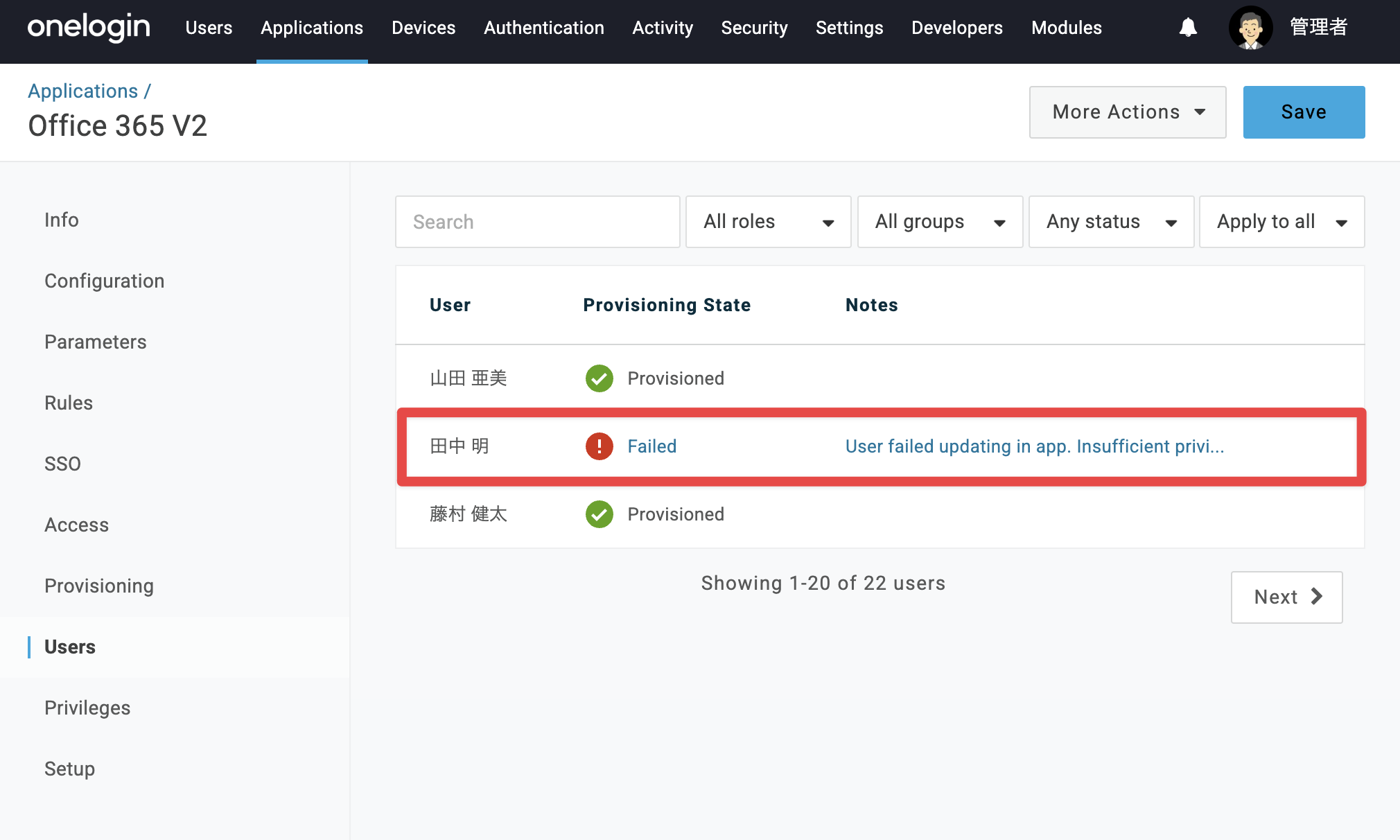This screenshot has height=840, width=1400.
Task: Expand the Apply to all dropdown
Action: coord(1281,222)
